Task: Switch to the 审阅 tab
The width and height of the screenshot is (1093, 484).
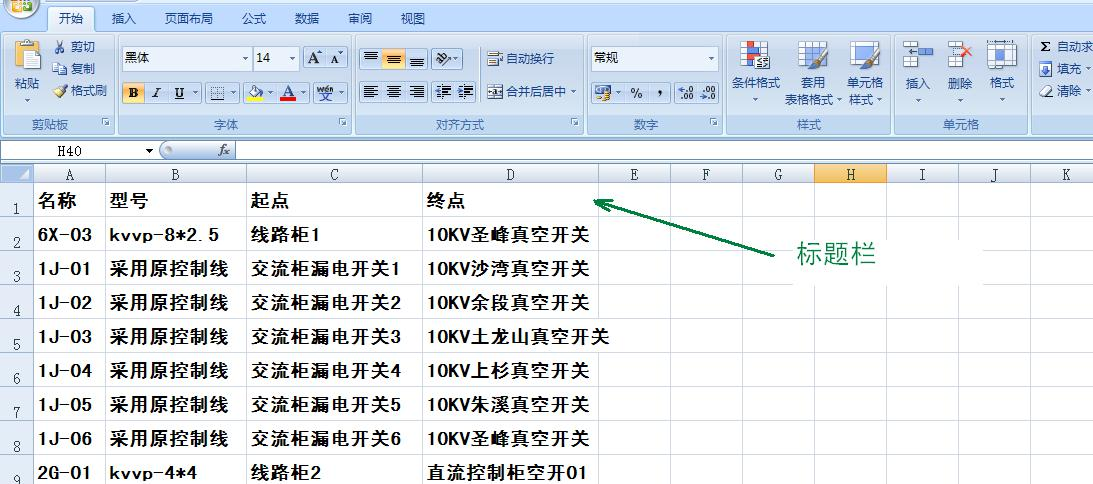Action: [360, 19]
